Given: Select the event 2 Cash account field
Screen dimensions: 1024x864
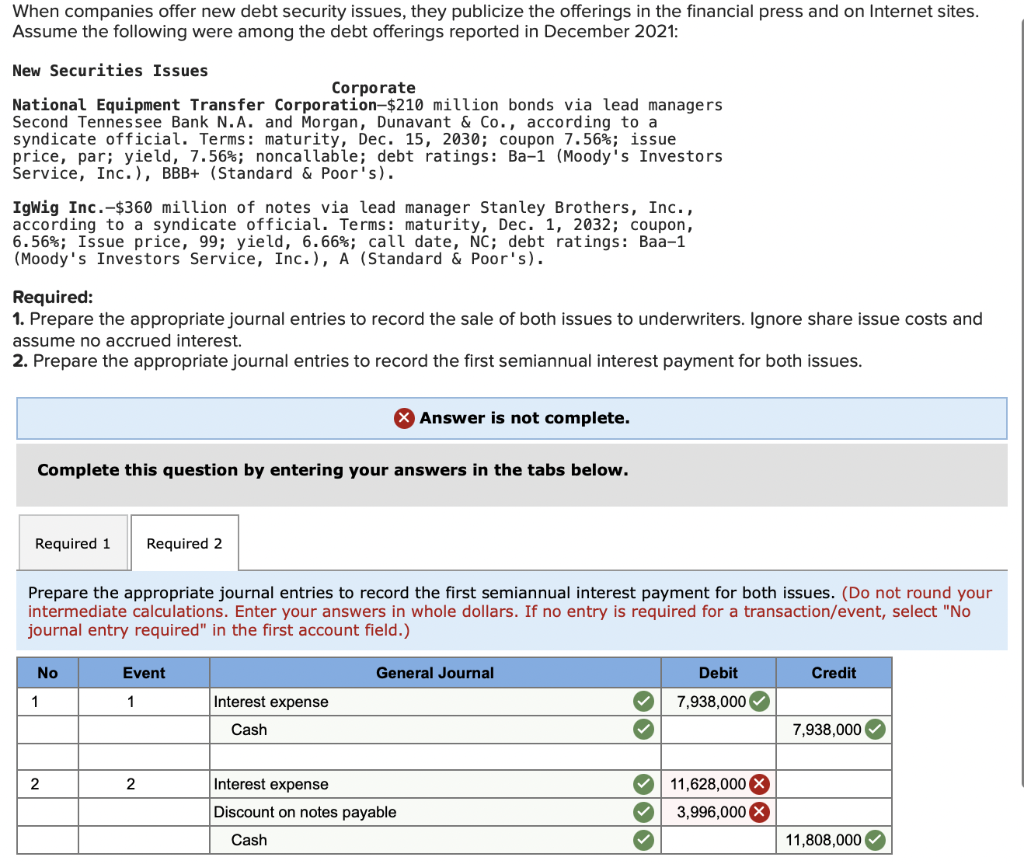Looking at the screenshot, I should [435, 840].
